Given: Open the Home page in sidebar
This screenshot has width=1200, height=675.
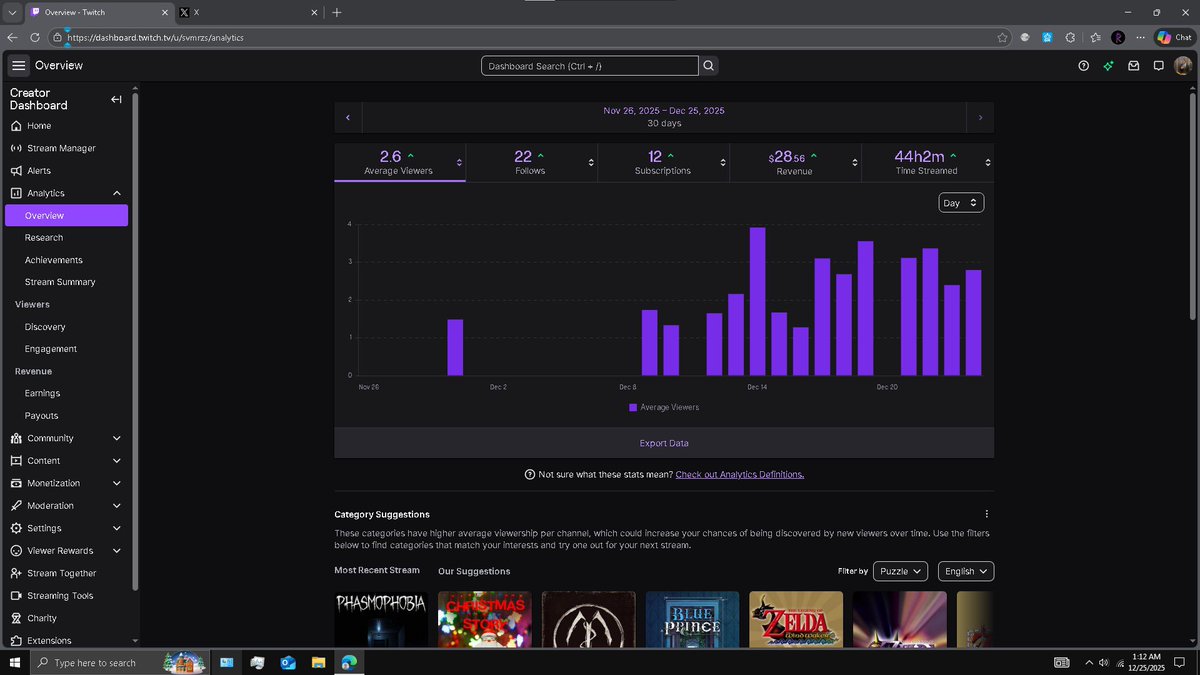Looking at the screenshot, I should tap(39, 126).
